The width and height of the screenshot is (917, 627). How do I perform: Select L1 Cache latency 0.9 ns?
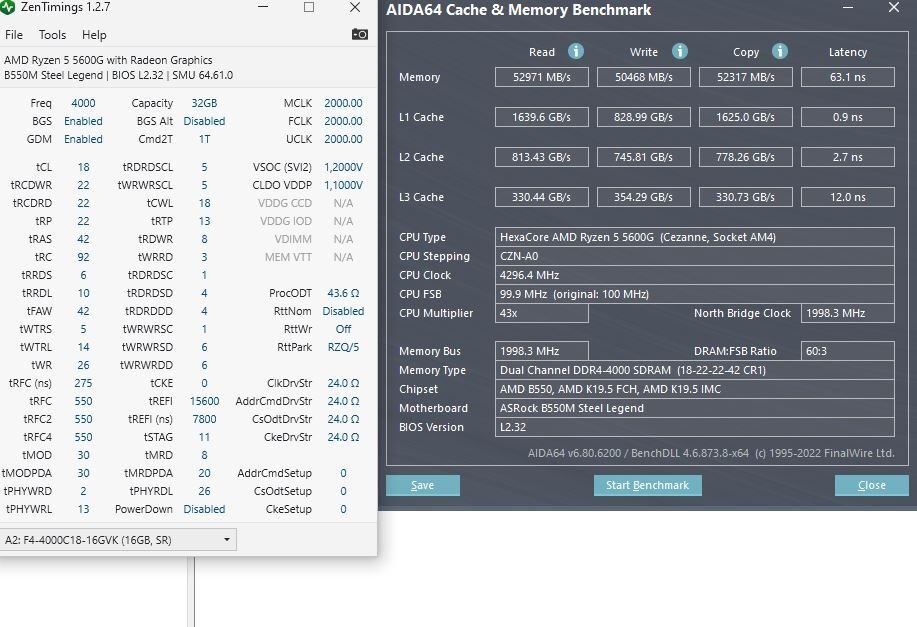pos(847,117)
